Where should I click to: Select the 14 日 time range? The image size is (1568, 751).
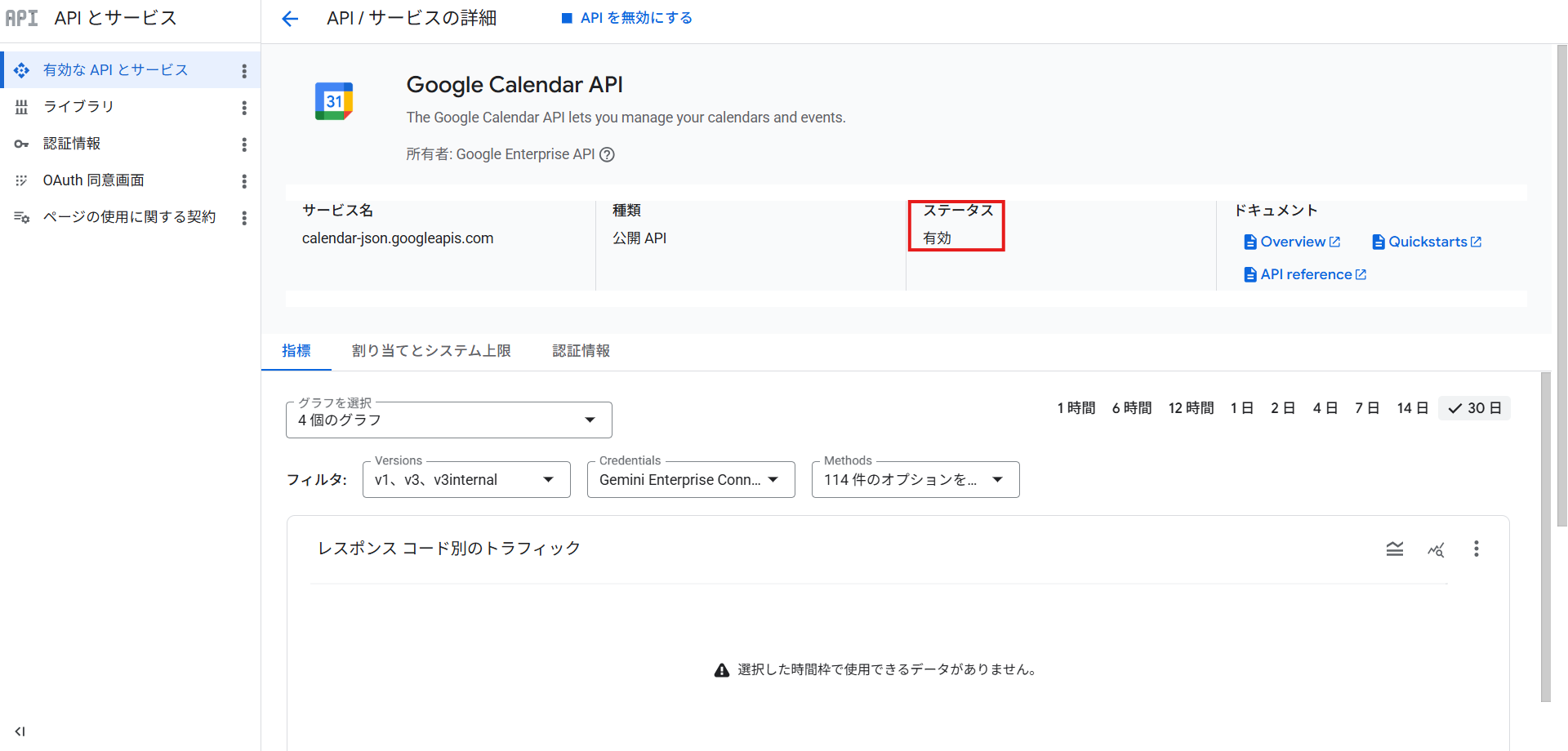click(1413, 408)
